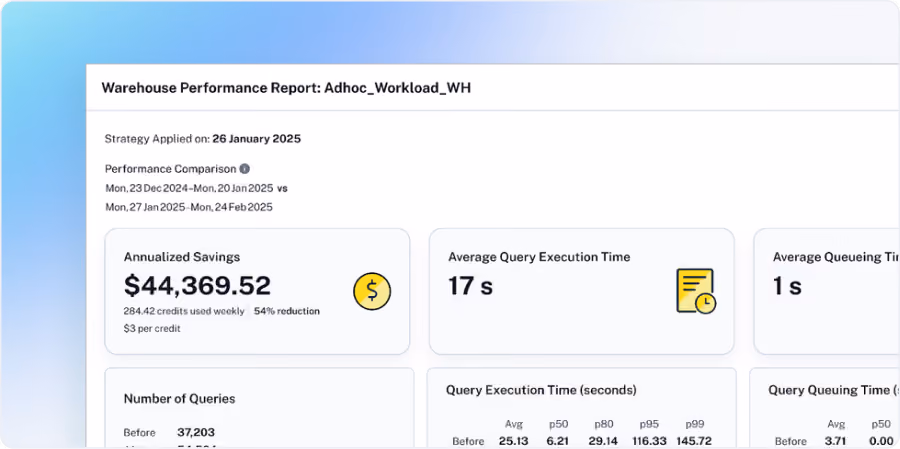Viewport: 900px width, 449px height.
Task: Select the Mon, 23 Dec 2024–Mon, 20 Jan 2025 range
Action: click(189, 188)
